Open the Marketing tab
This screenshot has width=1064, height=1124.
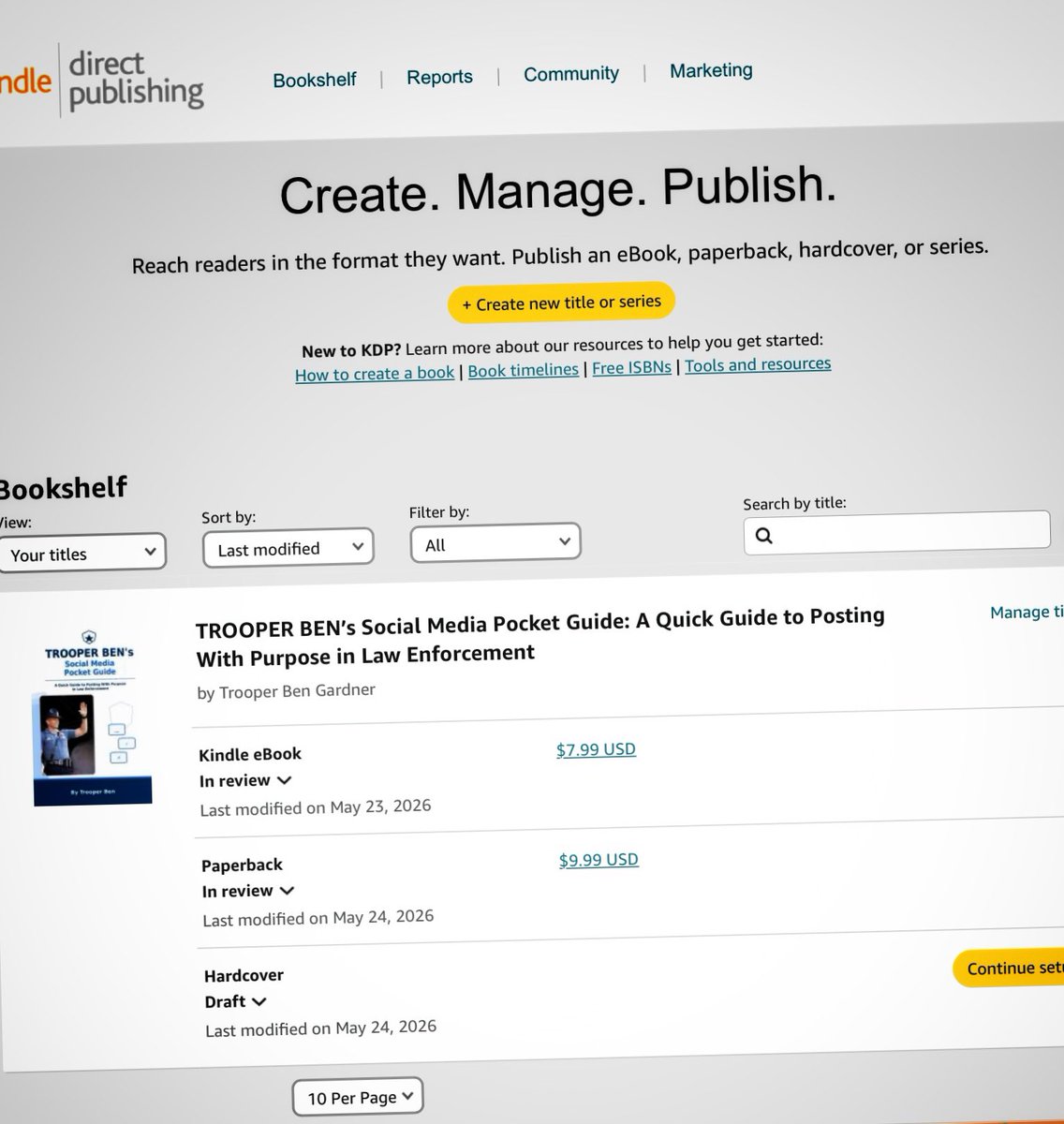coord(711,70)
